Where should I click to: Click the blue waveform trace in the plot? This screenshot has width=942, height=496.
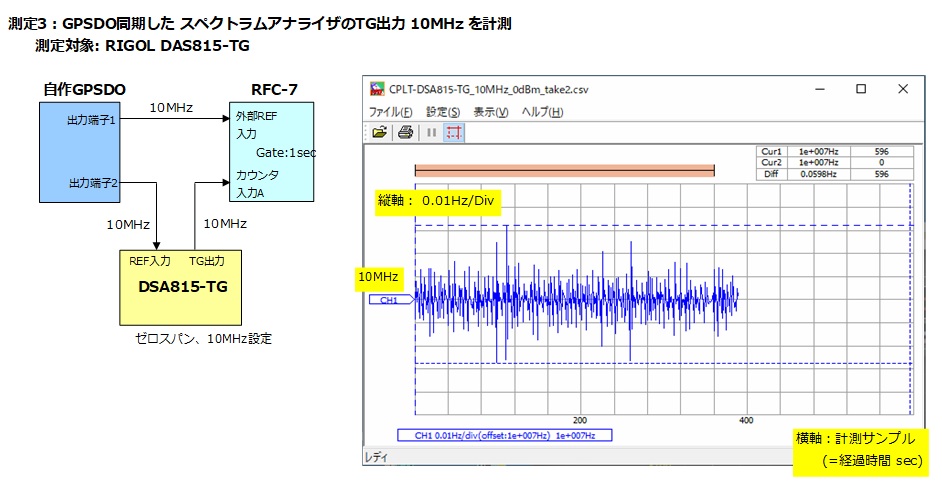pos(576,295)
